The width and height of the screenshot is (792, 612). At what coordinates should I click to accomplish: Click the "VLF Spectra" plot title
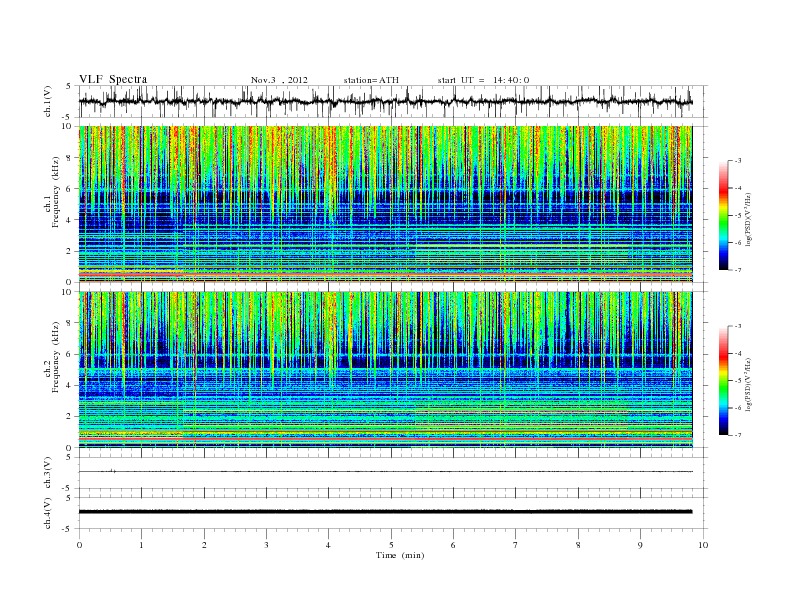tap(113, 79)
